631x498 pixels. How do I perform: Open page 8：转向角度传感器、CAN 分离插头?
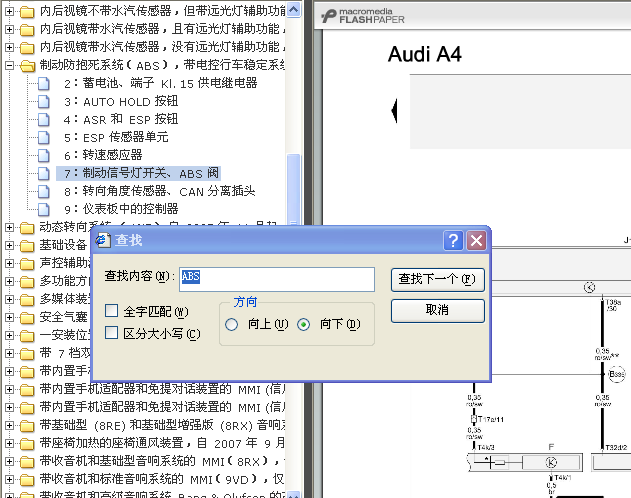159,191
